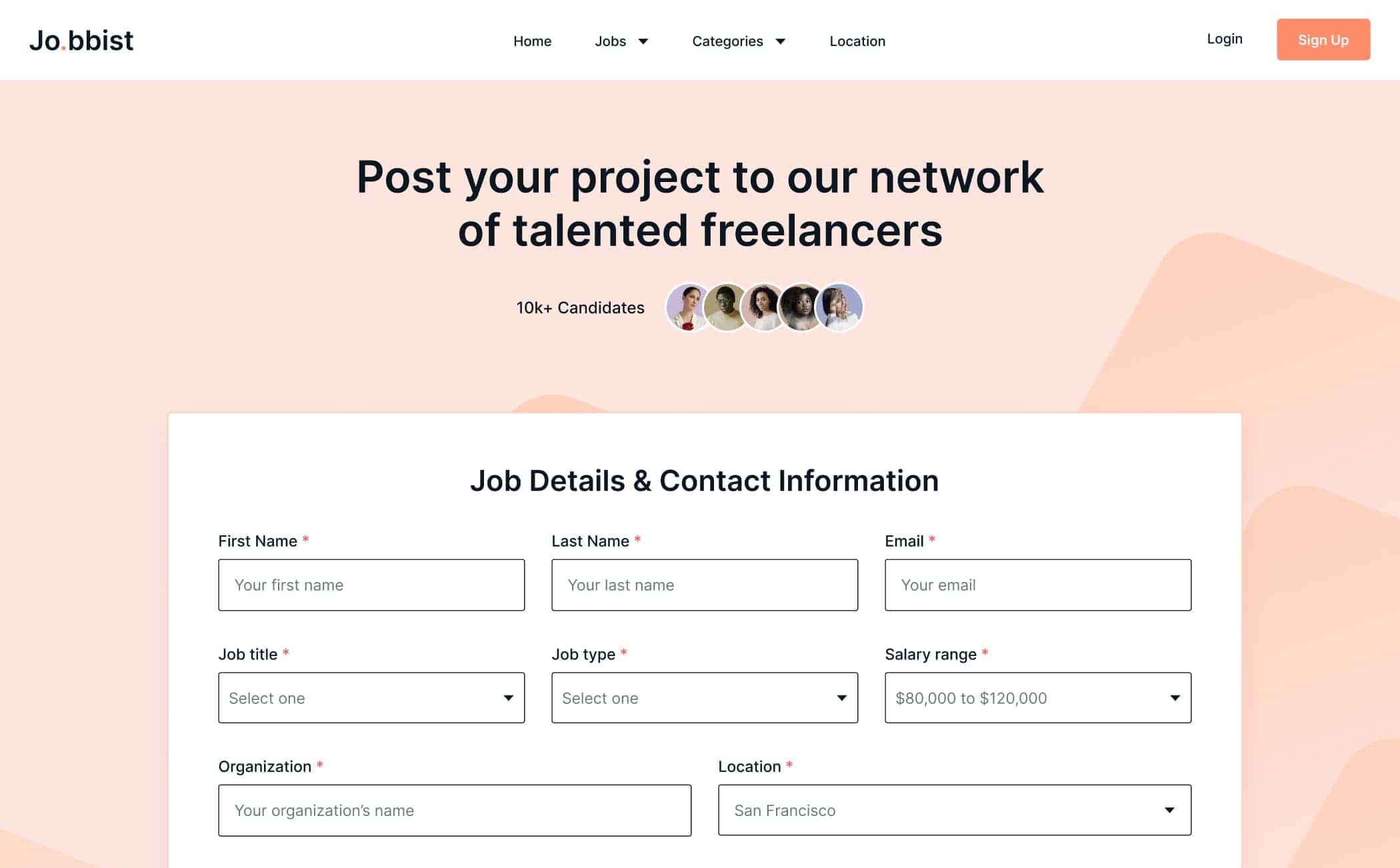
Task: Open the Jobs dropdown menu
Action: [620, 40]
